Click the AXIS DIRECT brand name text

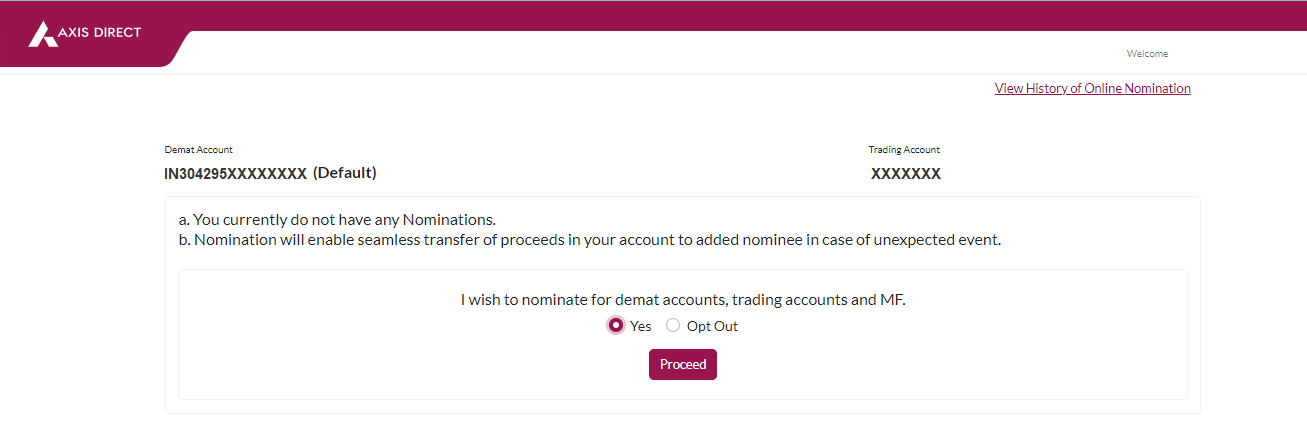pos(100,32)
